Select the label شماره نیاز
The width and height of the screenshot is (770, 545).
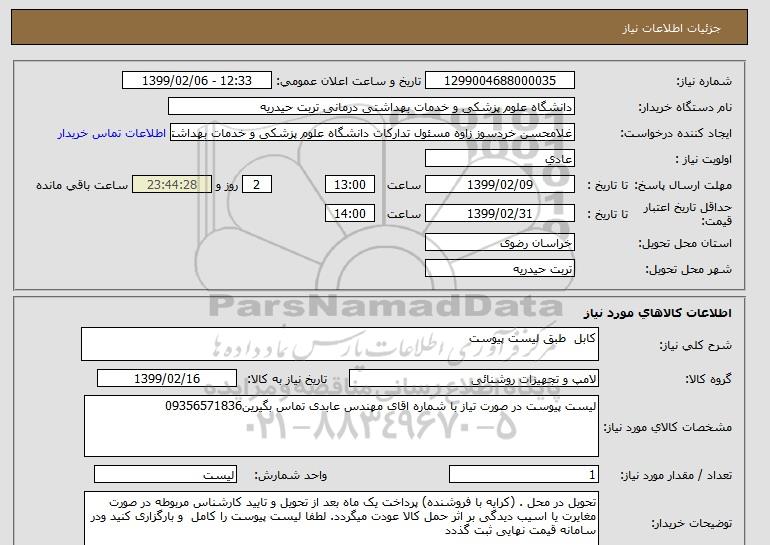704,82
